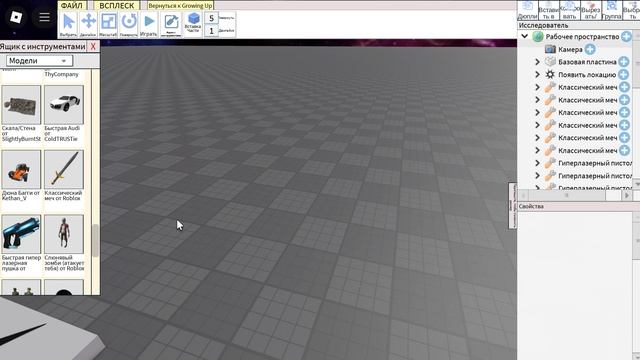Select the Выбрать arrow tool
640x360 pixels.
pyautogui.click(x=68, y=24)
